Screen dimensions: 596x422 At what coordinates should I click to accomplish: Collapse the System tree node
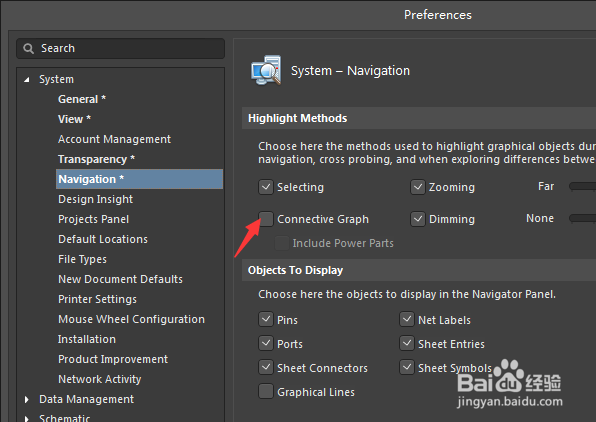coord(27,79)
